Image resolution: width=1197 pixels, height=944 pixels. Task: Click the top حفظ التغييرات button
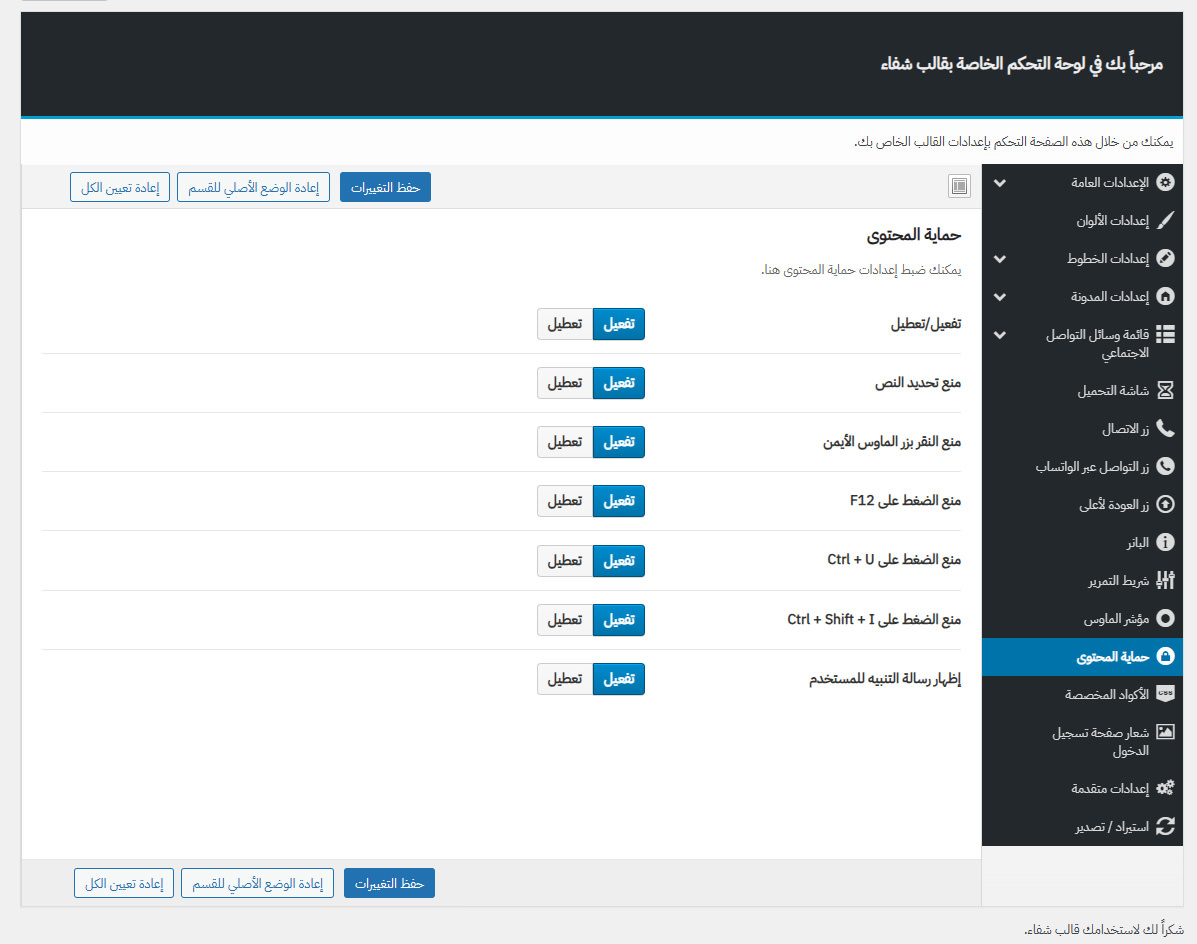coord(385,187)
